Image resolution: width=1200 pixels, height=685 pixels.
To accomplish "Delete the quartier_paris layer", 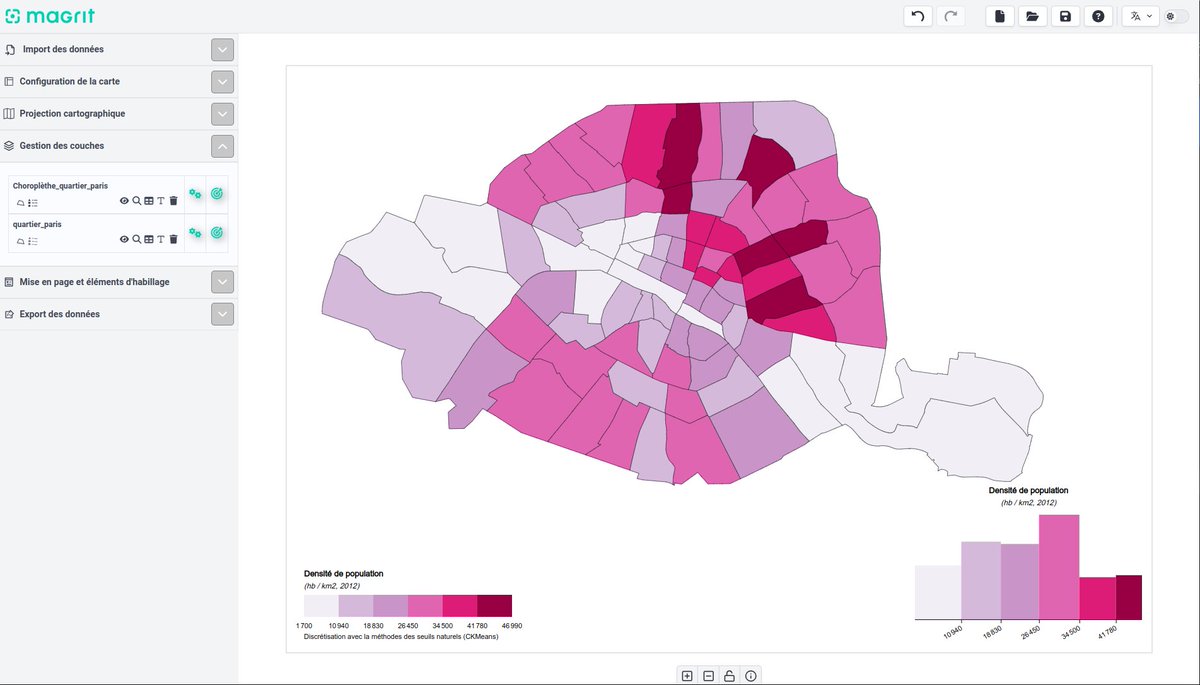I will (174, 238).
